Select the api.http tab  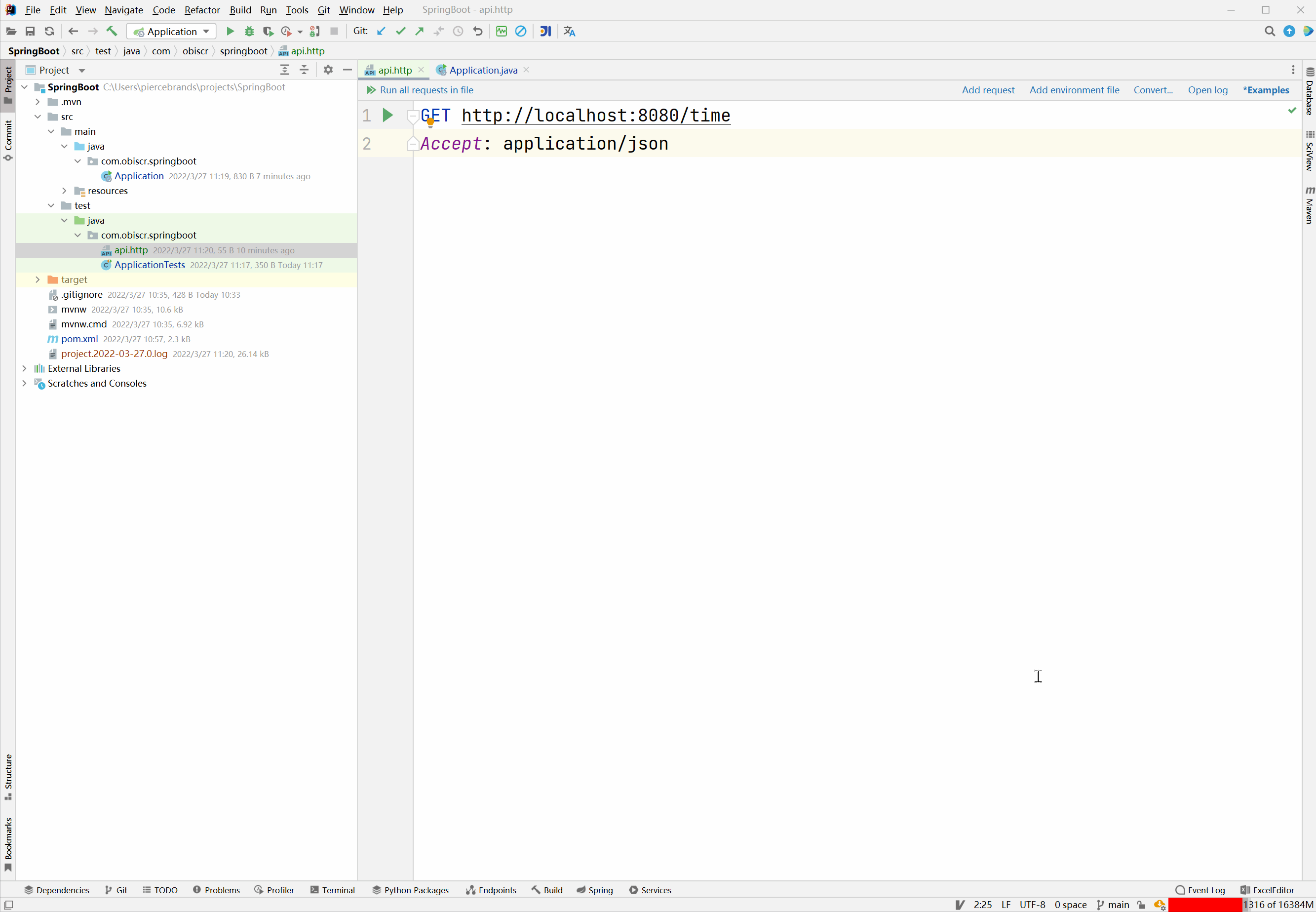tap(396, 70)
